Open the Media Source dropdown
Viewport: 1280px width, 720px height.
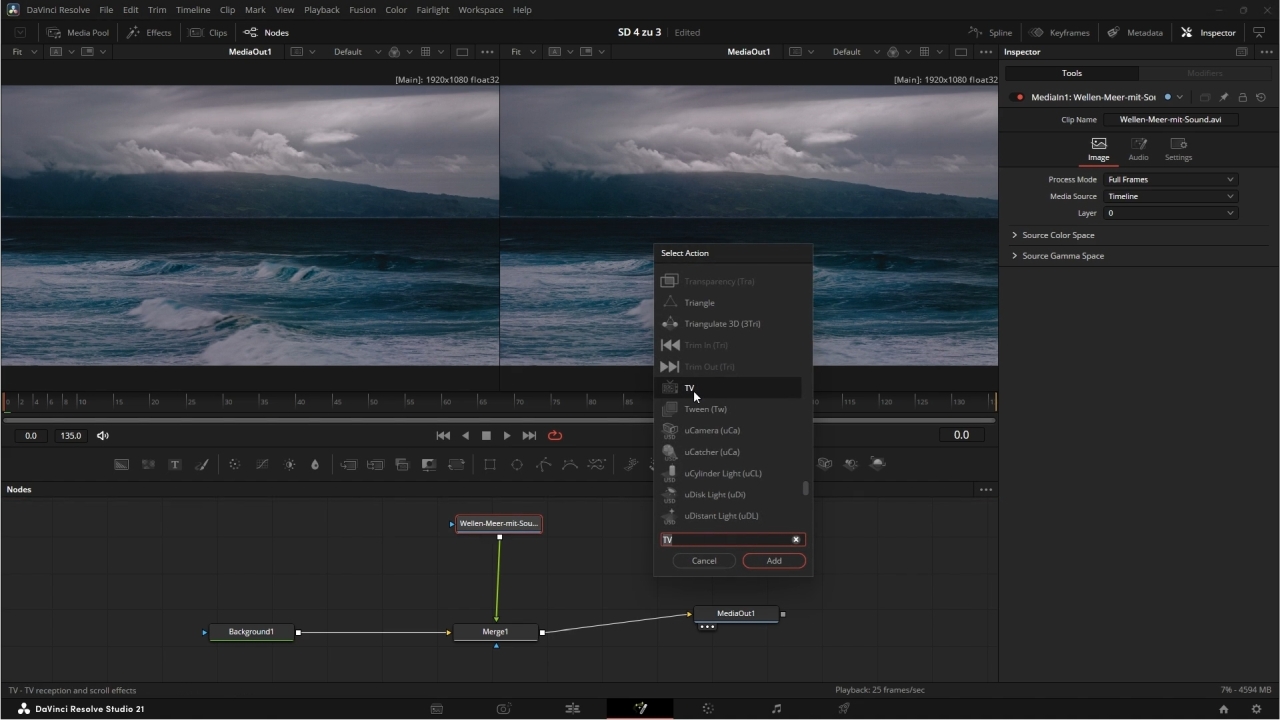pos(1170,196)
